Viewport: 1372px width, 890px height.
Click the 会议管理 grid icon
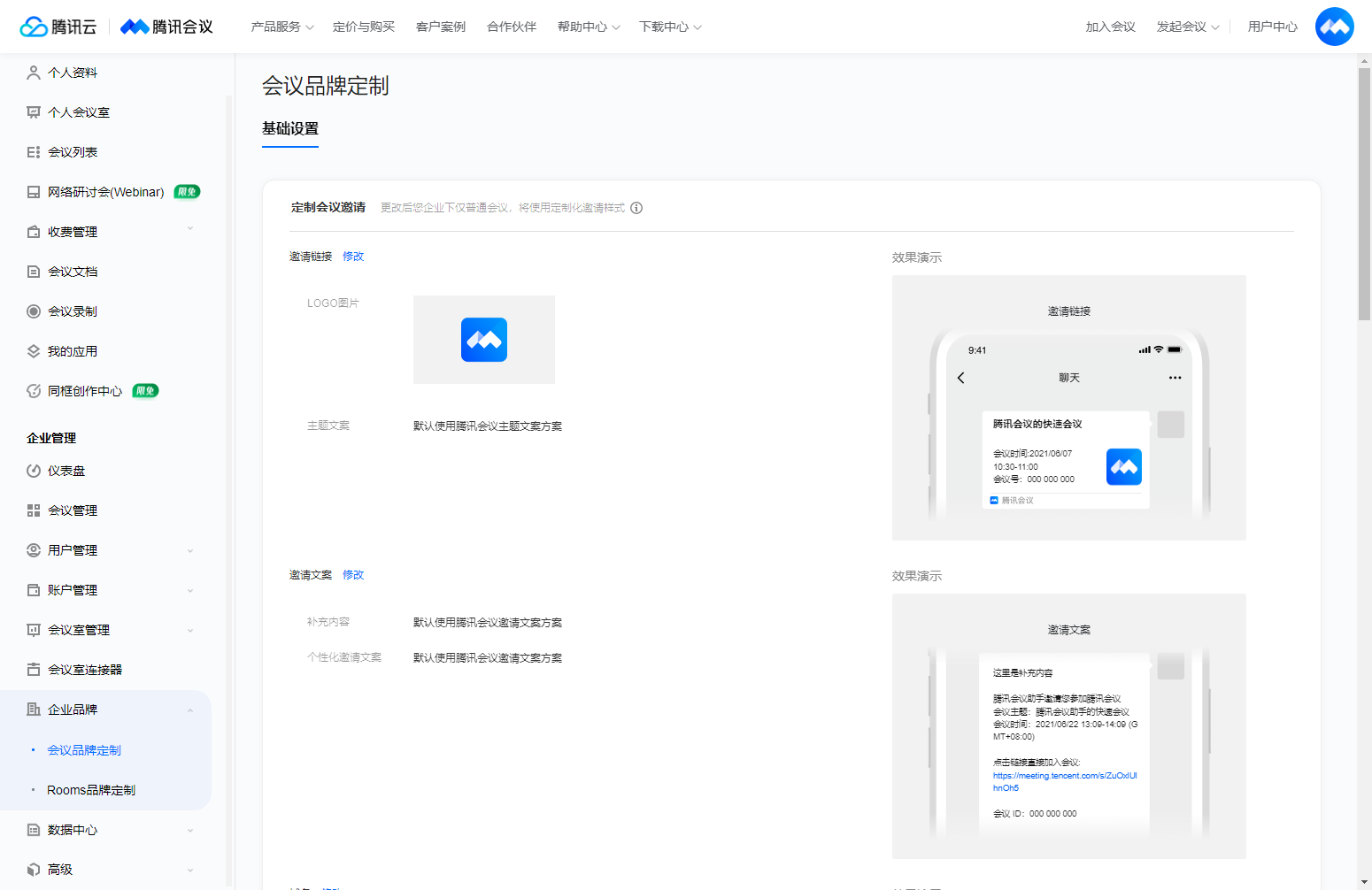pyautogui.click(x=34, y=510)
